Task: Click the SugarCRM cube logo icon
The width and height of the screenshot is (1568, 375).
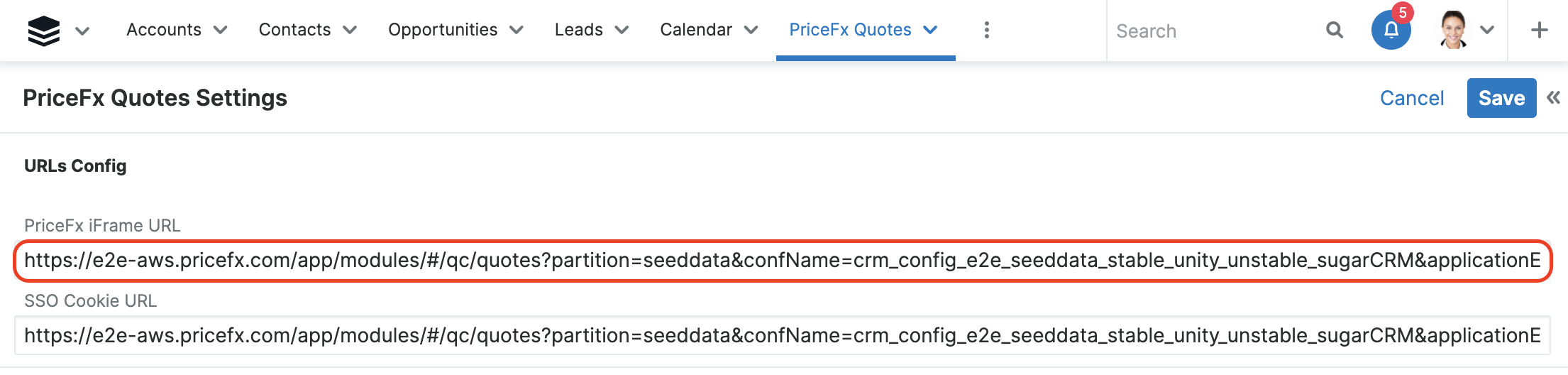Action: click(x=43, y=31)
